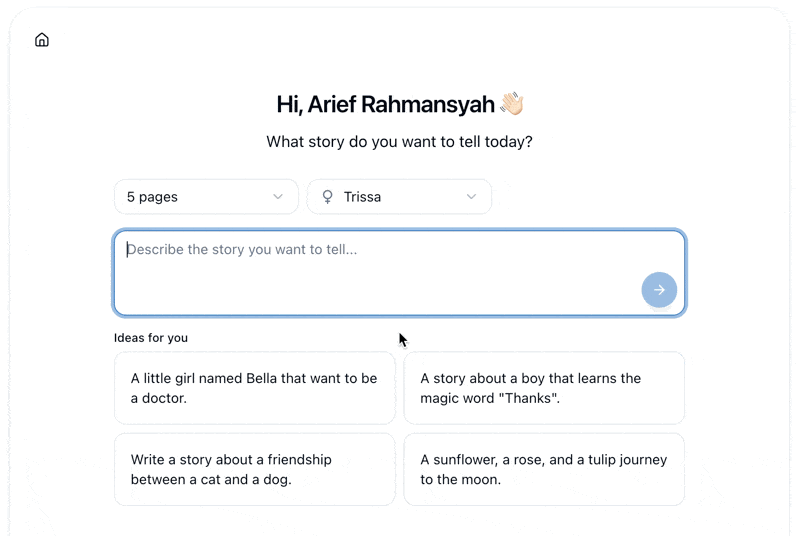Open the 5 pages length dropdown
Screen dimensions: 800x536
coord(206,197)
